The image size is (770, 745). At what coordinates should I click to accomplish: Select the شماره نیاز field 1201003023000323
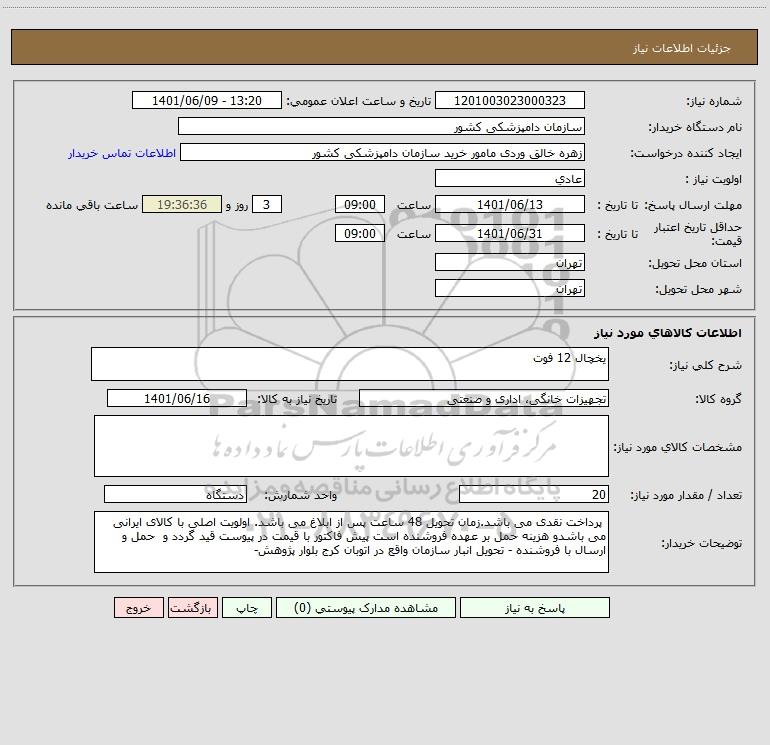click(x=510, y=100)
